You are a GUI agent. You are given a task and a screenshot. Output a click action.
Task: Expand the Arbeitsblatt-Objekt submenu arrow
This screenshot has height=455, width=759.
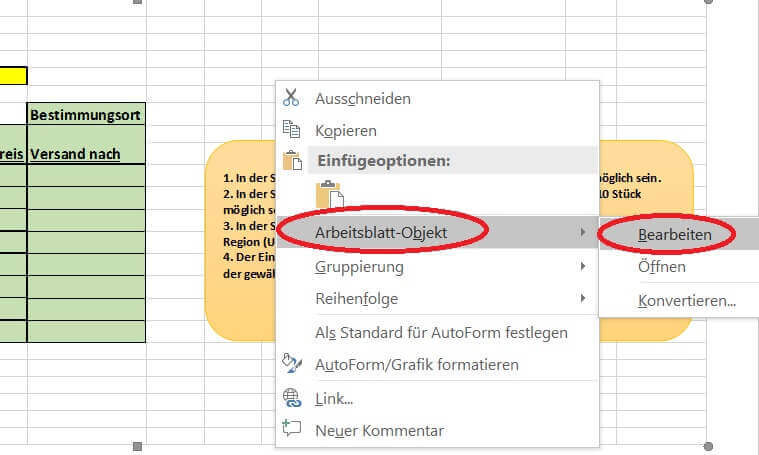tap(583, 232)
